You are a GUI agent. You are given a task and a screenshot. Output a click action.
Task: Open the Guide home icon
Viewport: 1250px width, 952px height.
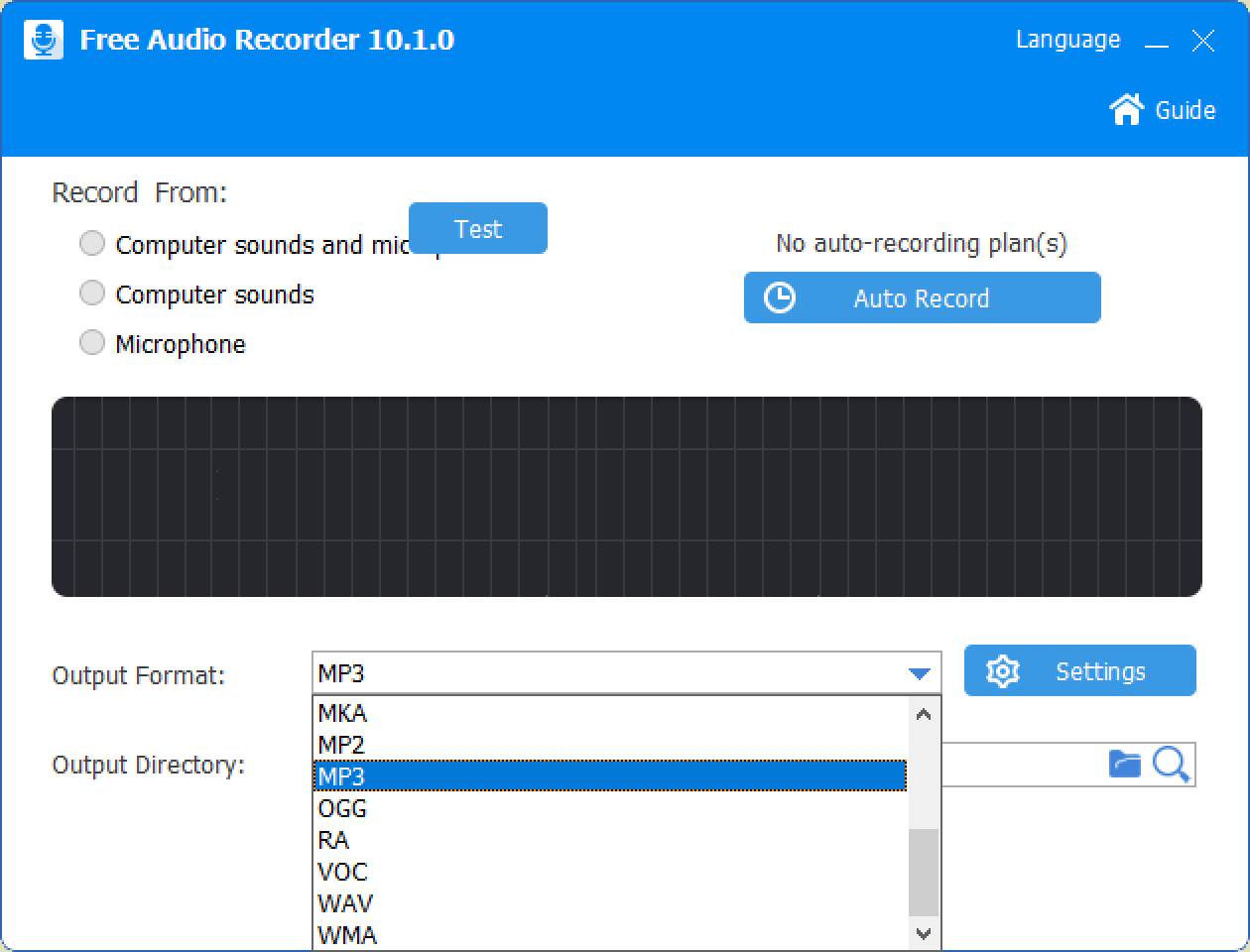pyautogui.click(x=1126, y=109)
